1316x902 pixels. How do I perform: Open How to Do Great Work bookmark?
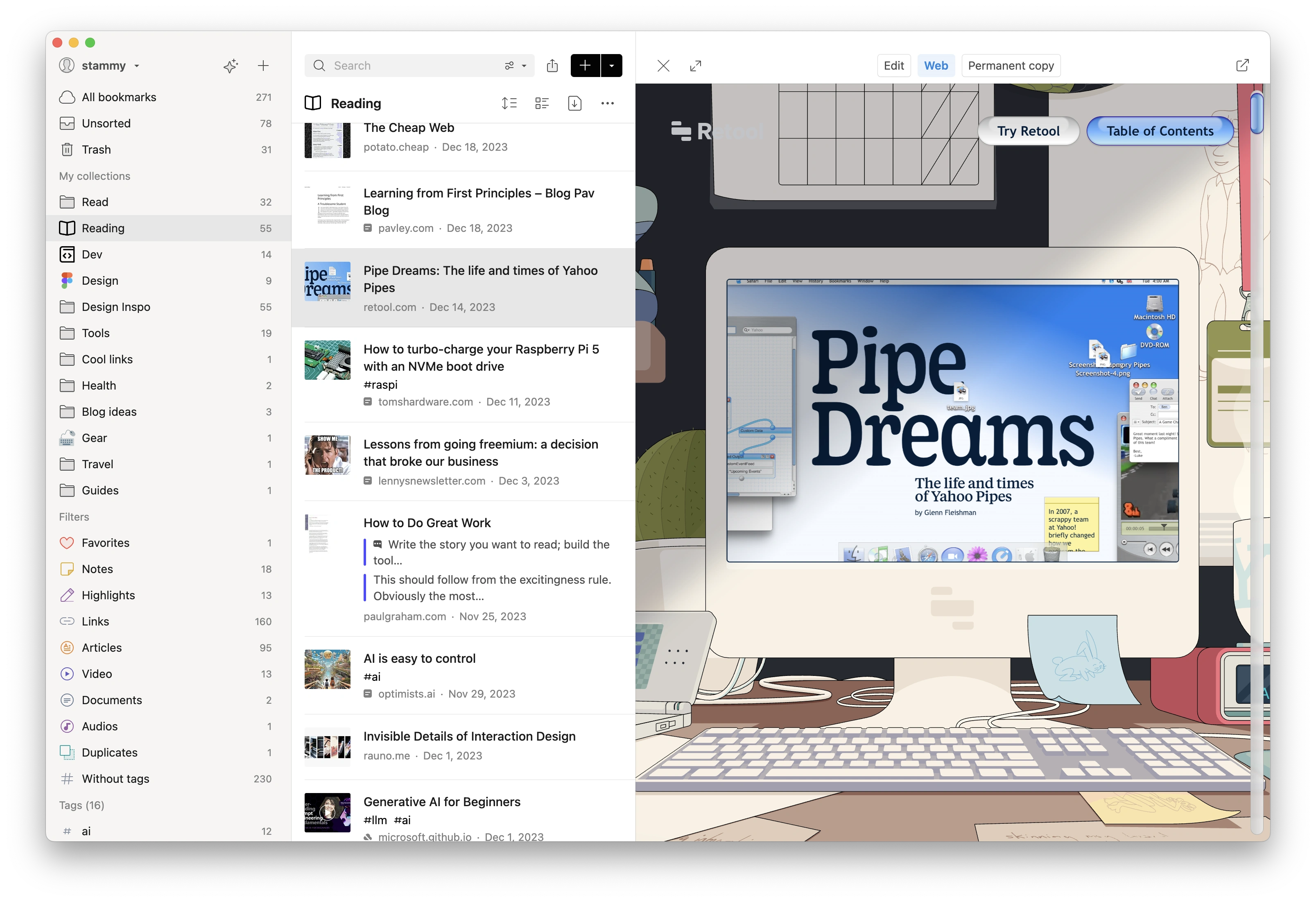[x=463, y=569]
